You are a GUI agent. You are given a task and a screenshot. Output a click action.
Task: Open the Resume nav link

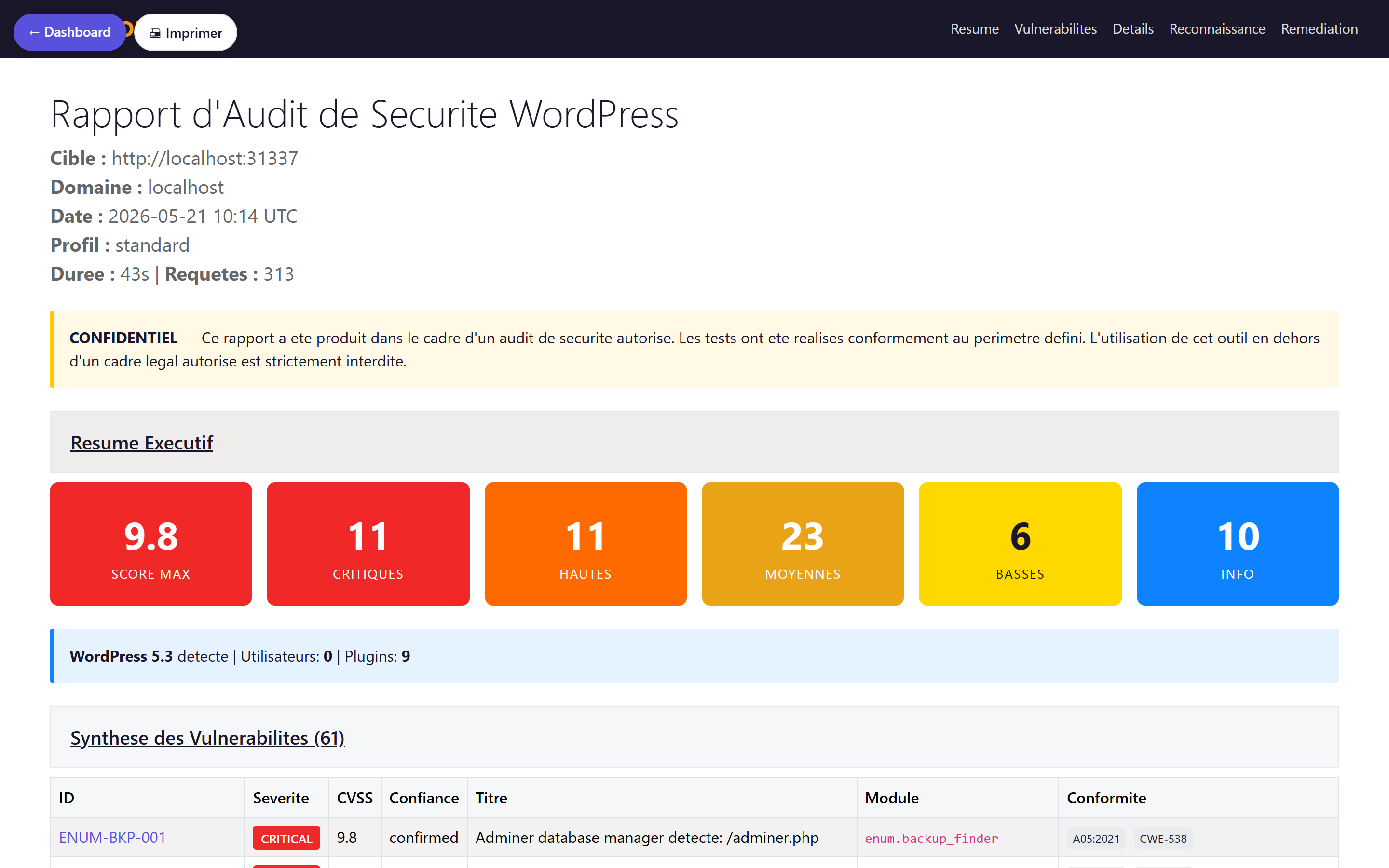[x=974, y=29]
